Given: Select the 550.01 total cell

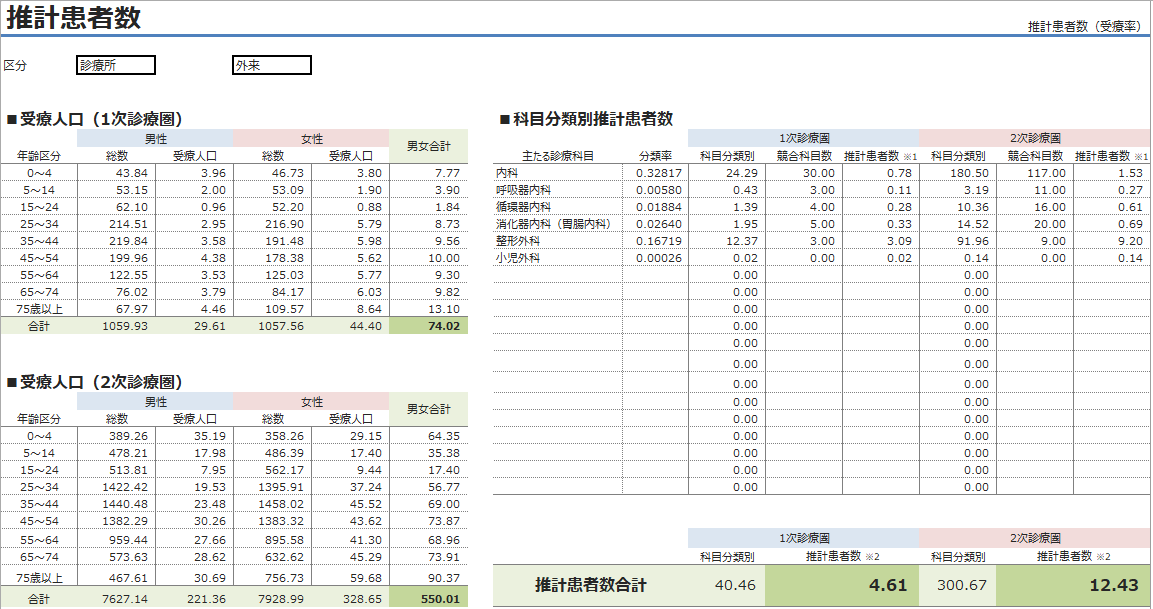Looking at the screenshot, I should tap(429, 599).
